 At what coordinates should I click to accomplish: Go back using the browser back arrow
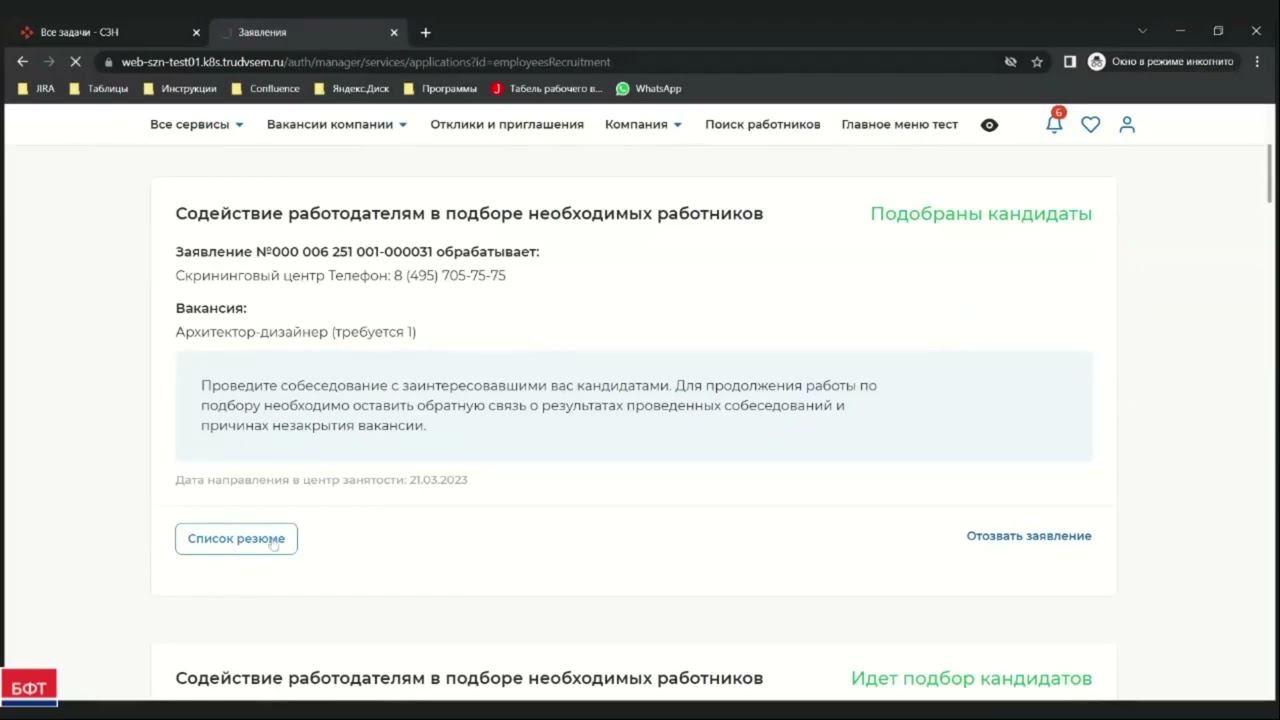coord(22,62)
